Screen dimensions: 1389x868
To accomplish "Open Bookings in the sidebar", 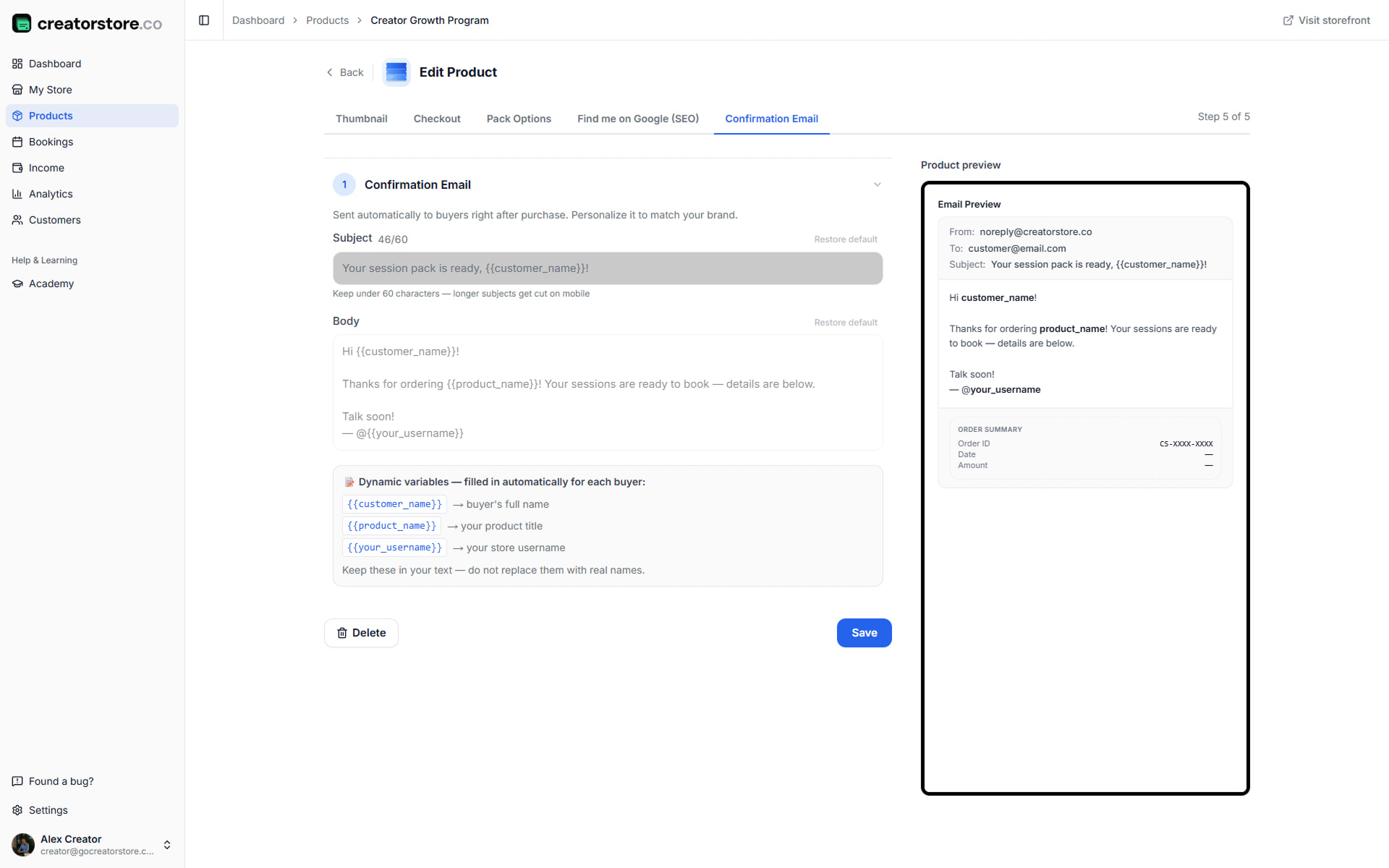I will coord(92,142).
